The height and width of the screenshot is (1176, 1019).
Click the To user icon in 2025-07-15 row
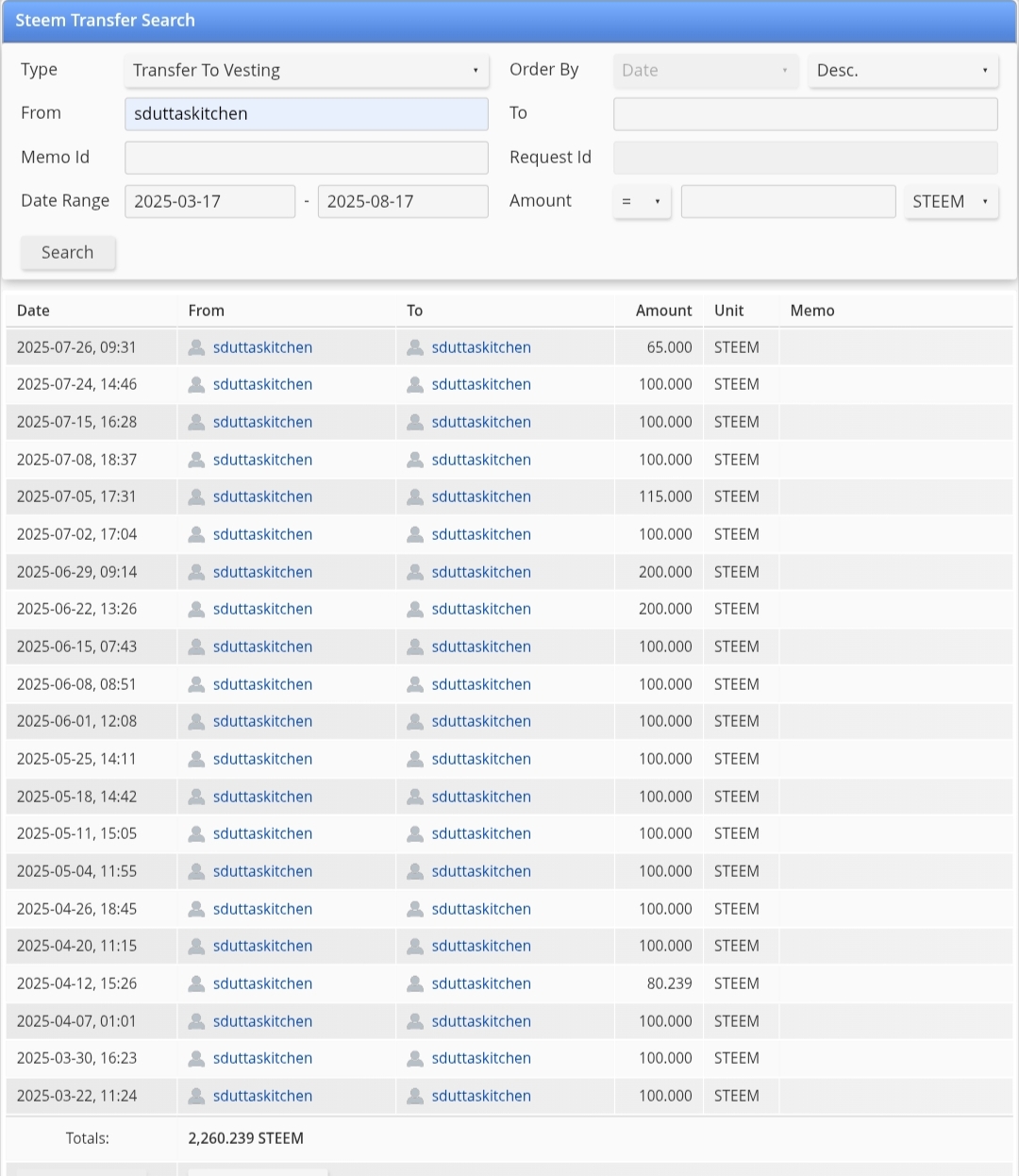415,422
